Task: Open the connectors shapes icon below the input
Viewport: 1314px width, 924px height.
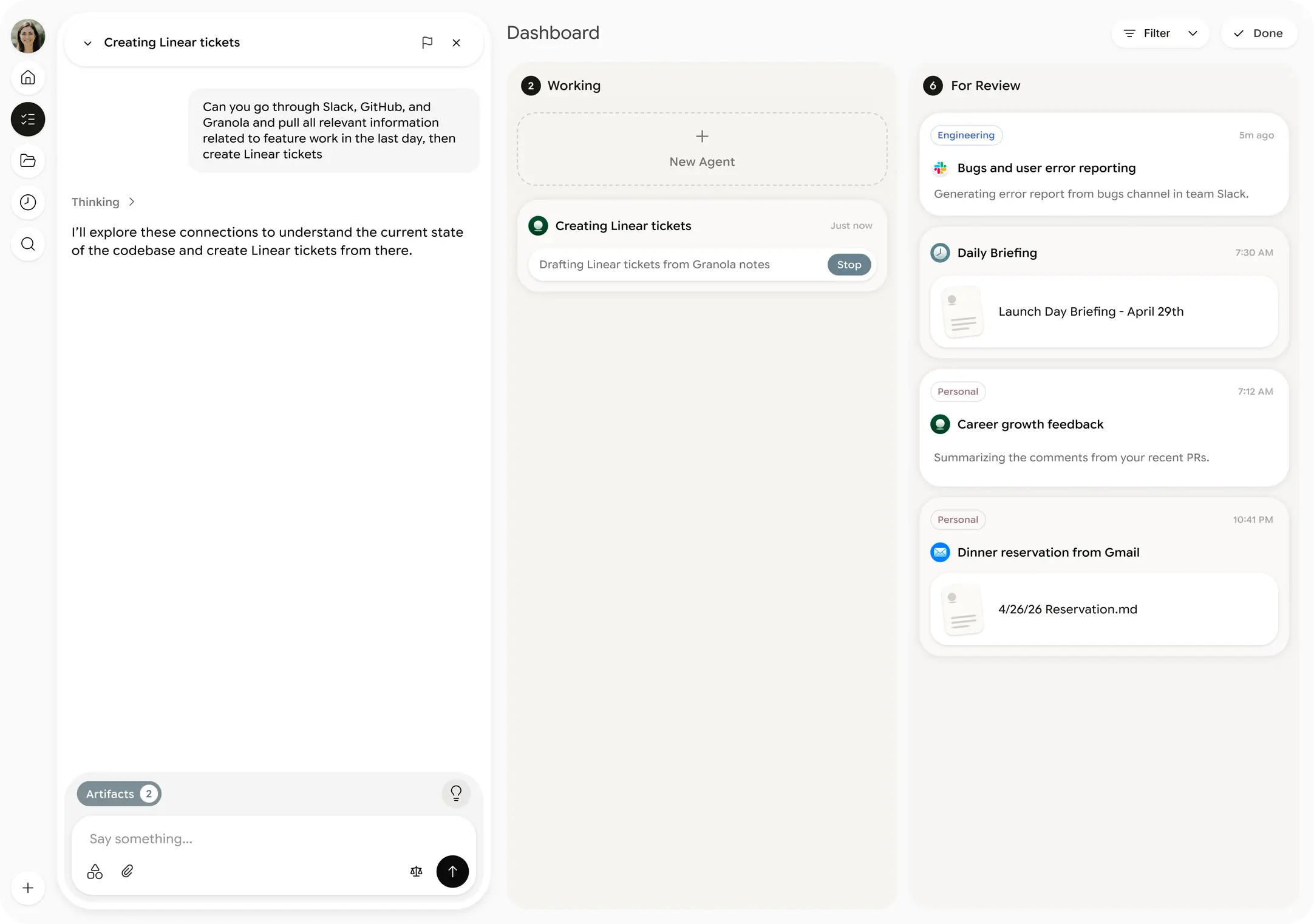Action: pyautogui.click(x=95, y=872)
